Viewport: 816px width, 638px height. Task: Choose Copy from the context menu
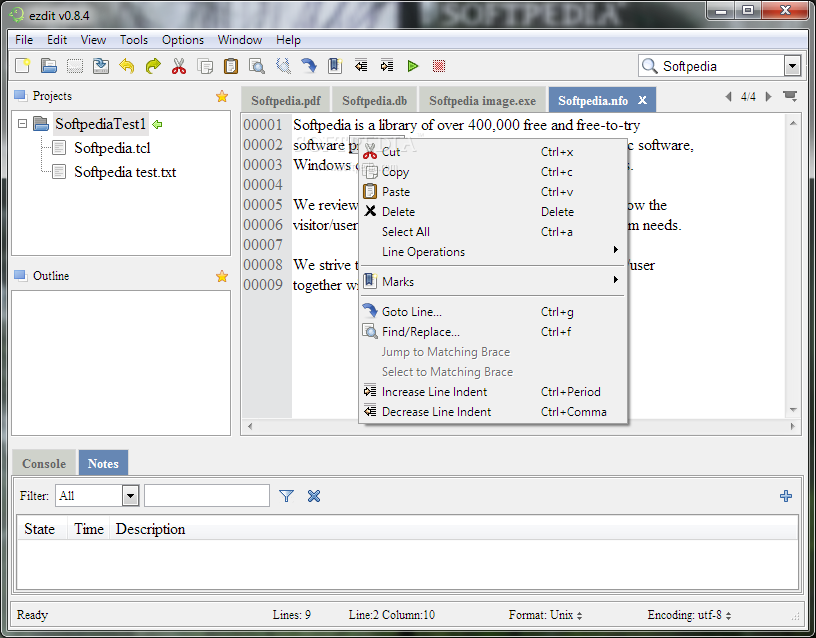493,172
